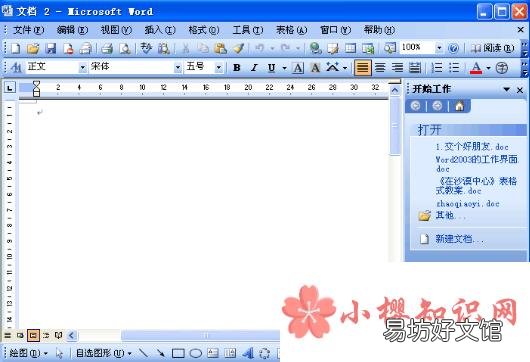
Task: Apply red font color A button
Action: click(476, 68)
